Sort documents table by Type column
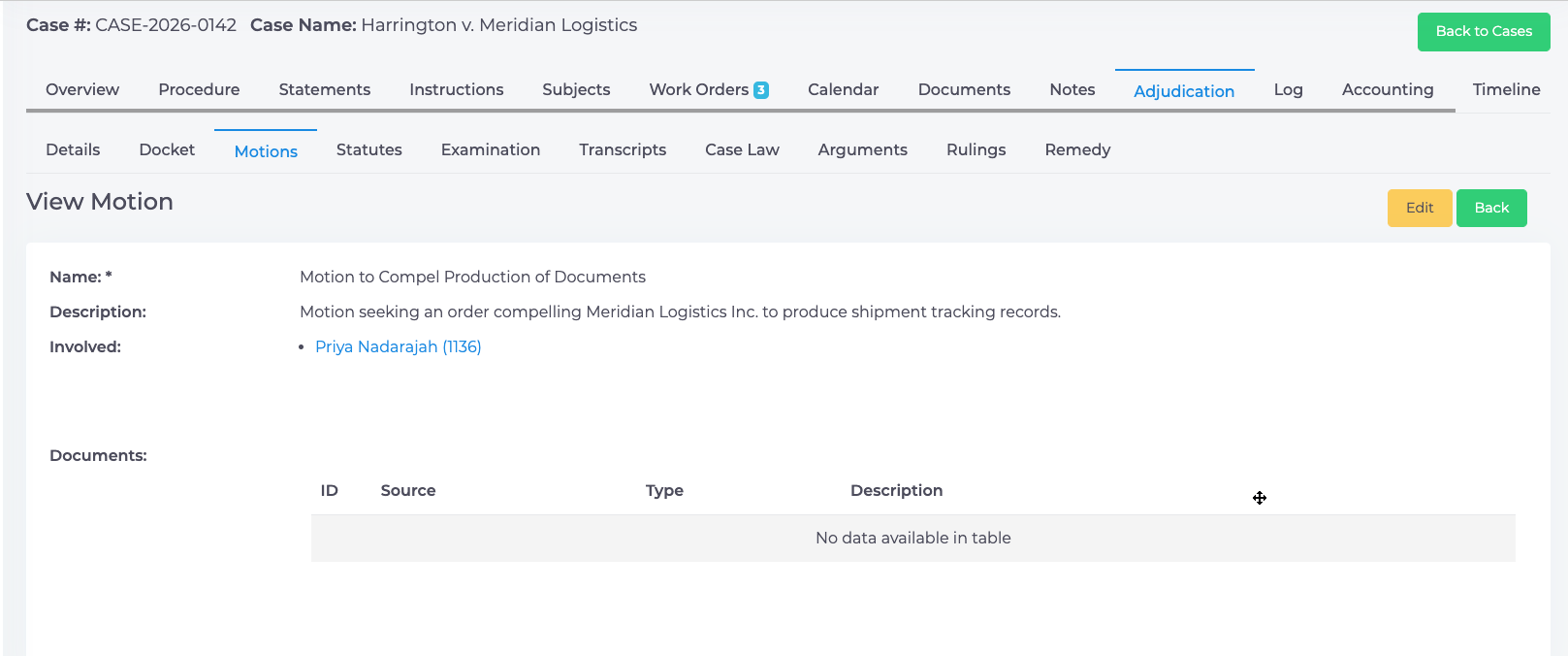1568x656 pixels. 664,490
